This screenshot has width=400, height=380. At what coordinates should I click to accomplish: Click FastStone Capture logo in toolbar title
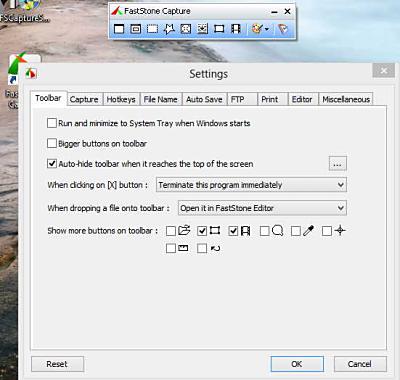117,11
